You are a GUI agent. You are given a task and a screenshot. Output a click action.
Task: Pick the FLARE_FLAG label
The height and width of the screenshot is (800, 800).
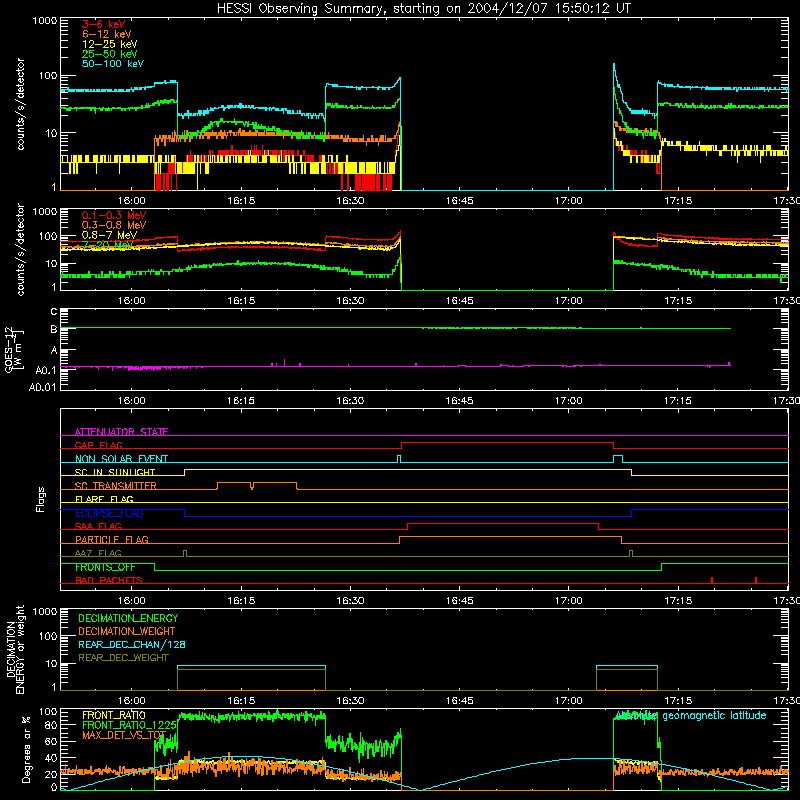point(104,499)
